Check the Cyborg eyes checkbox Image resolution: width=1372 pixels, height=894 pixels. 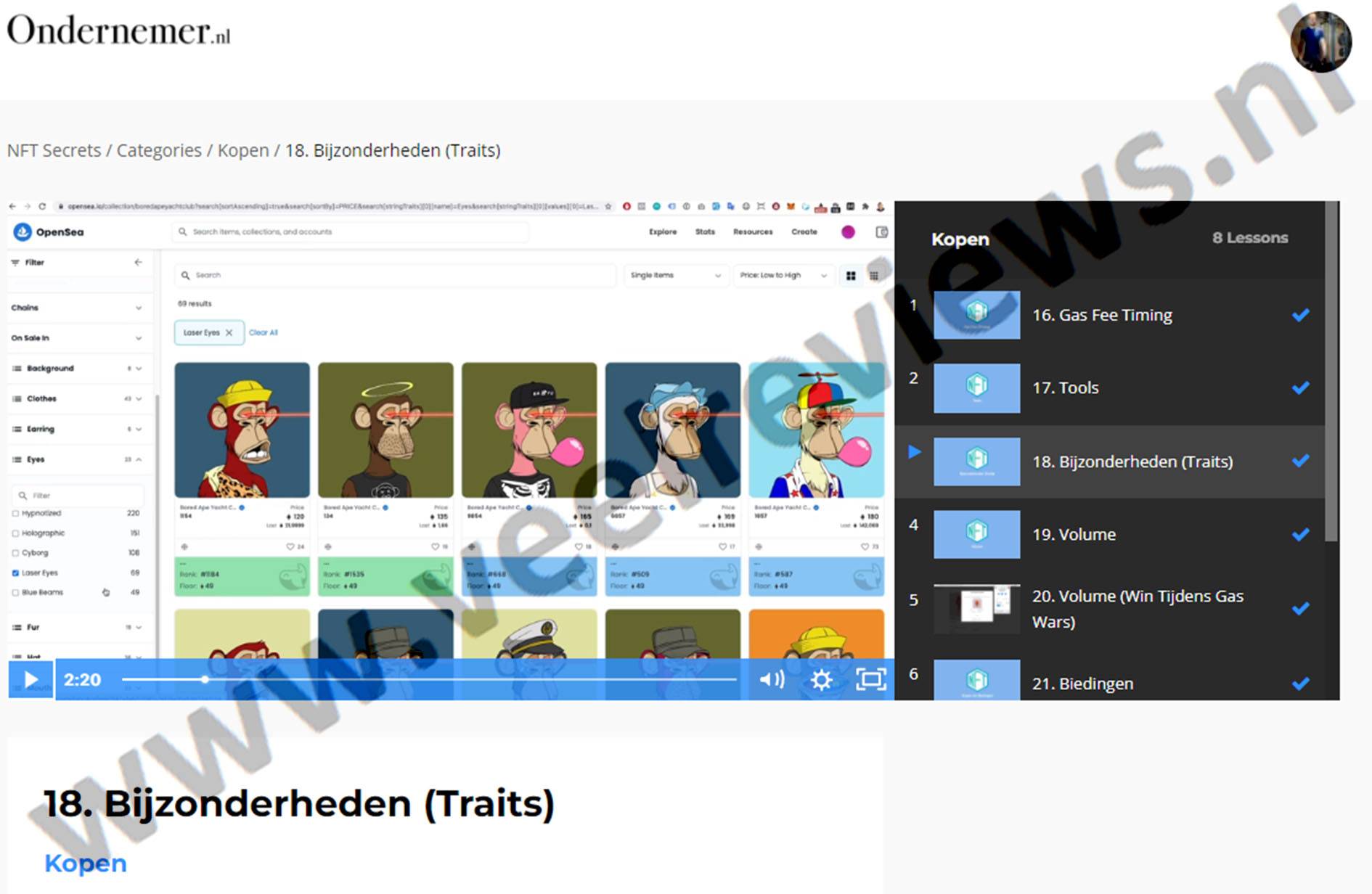(x=16, y=553)
